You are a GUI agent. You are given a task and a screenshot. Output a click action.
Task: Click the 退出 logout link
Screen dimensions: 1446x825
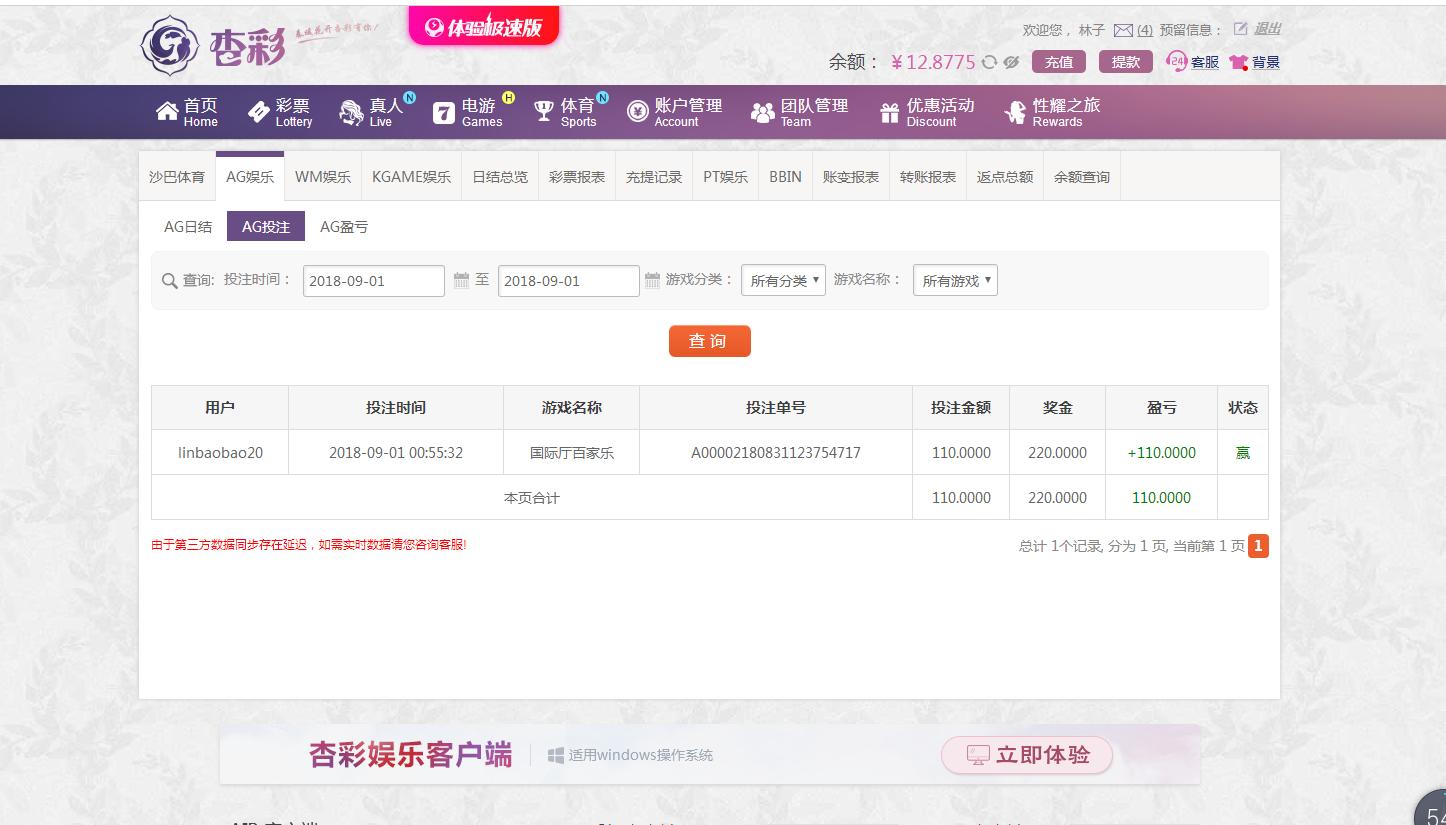[1260, 29]
